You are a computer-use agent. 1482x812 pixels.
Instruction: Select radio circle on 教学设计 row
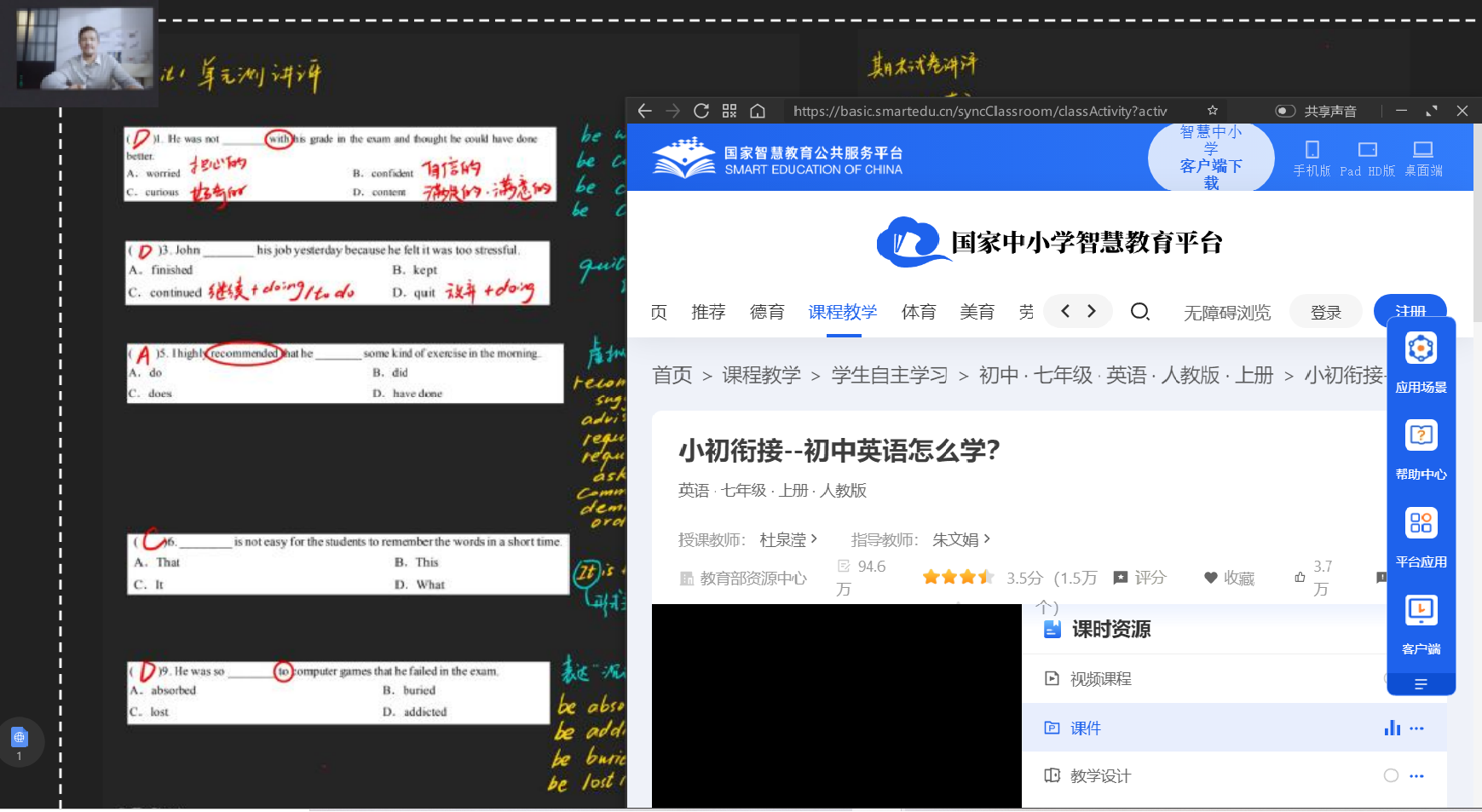[x=1391, y=775]
